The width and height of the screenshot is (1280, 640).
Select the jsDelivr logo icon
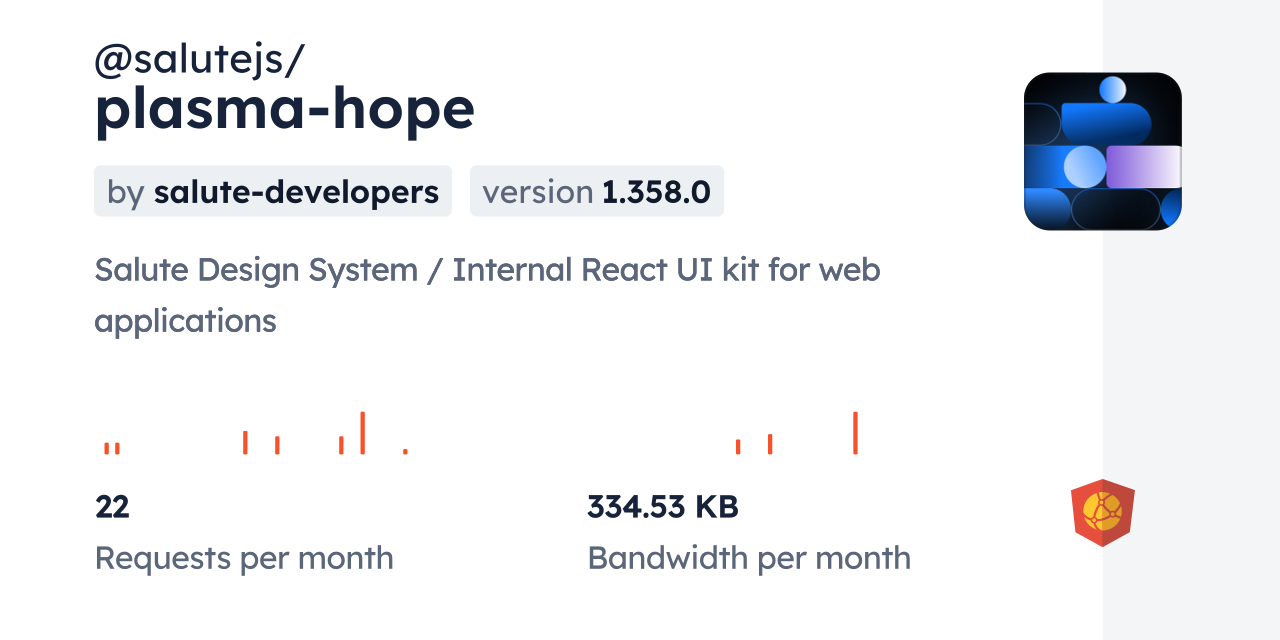pos(1103,512)
